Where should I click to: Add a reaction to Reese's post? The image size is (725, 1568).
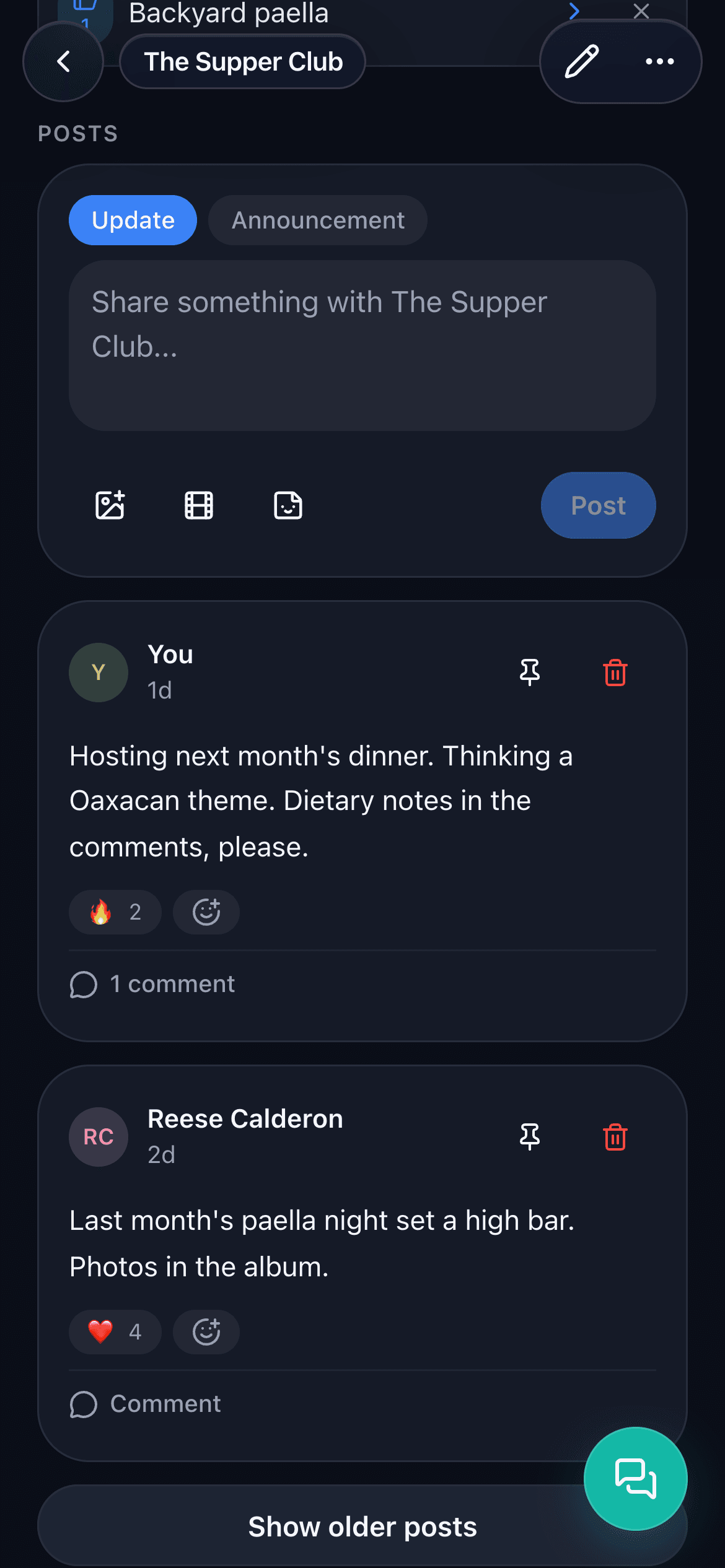coord(206,1332)
